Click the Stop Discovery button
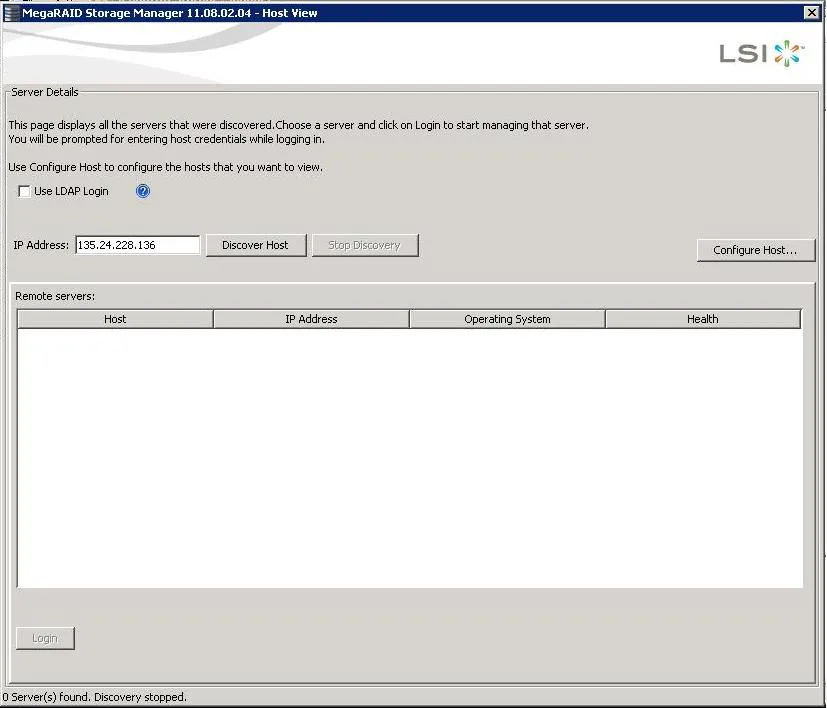The image size is (827, 708). click(364, 245)
